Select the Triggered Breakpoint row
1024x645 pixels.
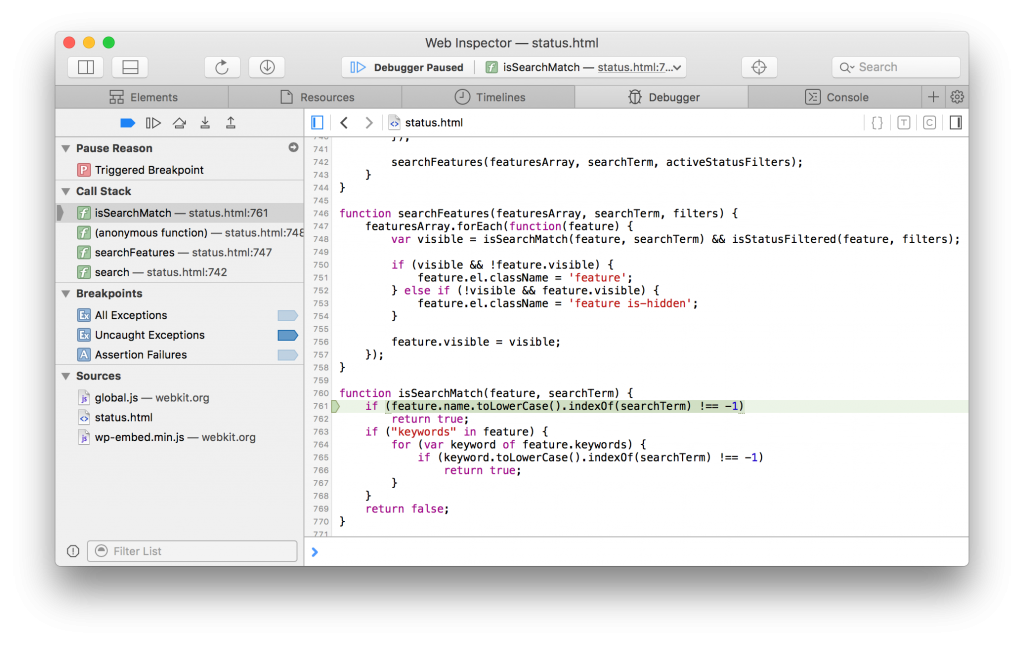(x=180, y=170)
